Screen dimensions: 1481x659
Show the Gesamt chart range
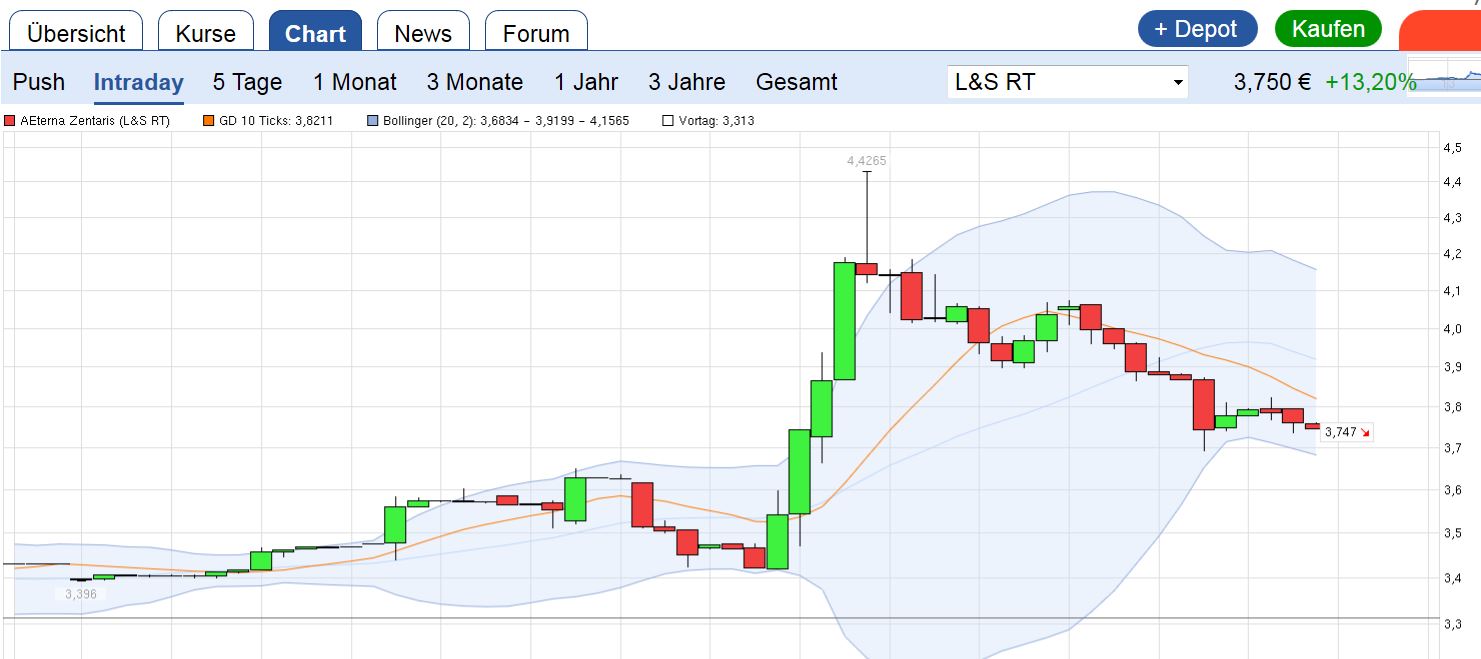796,82
